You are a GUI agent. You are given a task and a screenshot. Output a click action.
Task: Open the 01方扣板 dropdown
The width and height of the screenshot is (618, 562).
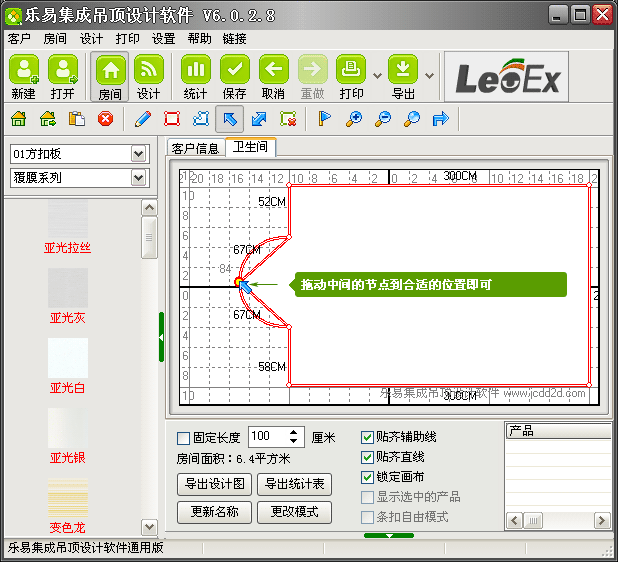[x=139, y=154]
